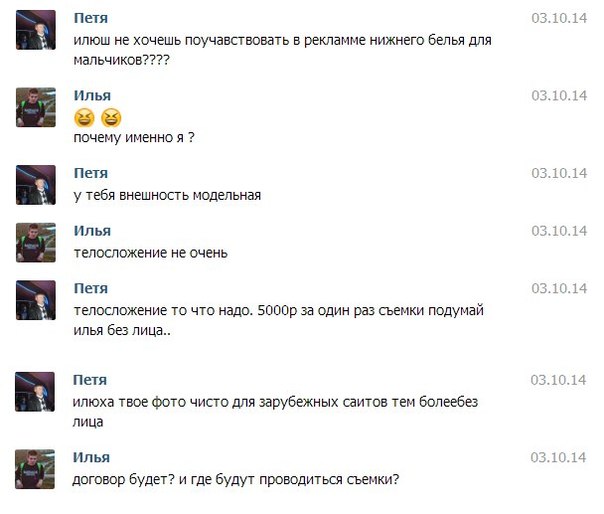The image size is (604, 514).
Task: Click Петя's avatar beside "у тебя внешность модельная"
Action: pyautogui.click(x=35, y=185)
